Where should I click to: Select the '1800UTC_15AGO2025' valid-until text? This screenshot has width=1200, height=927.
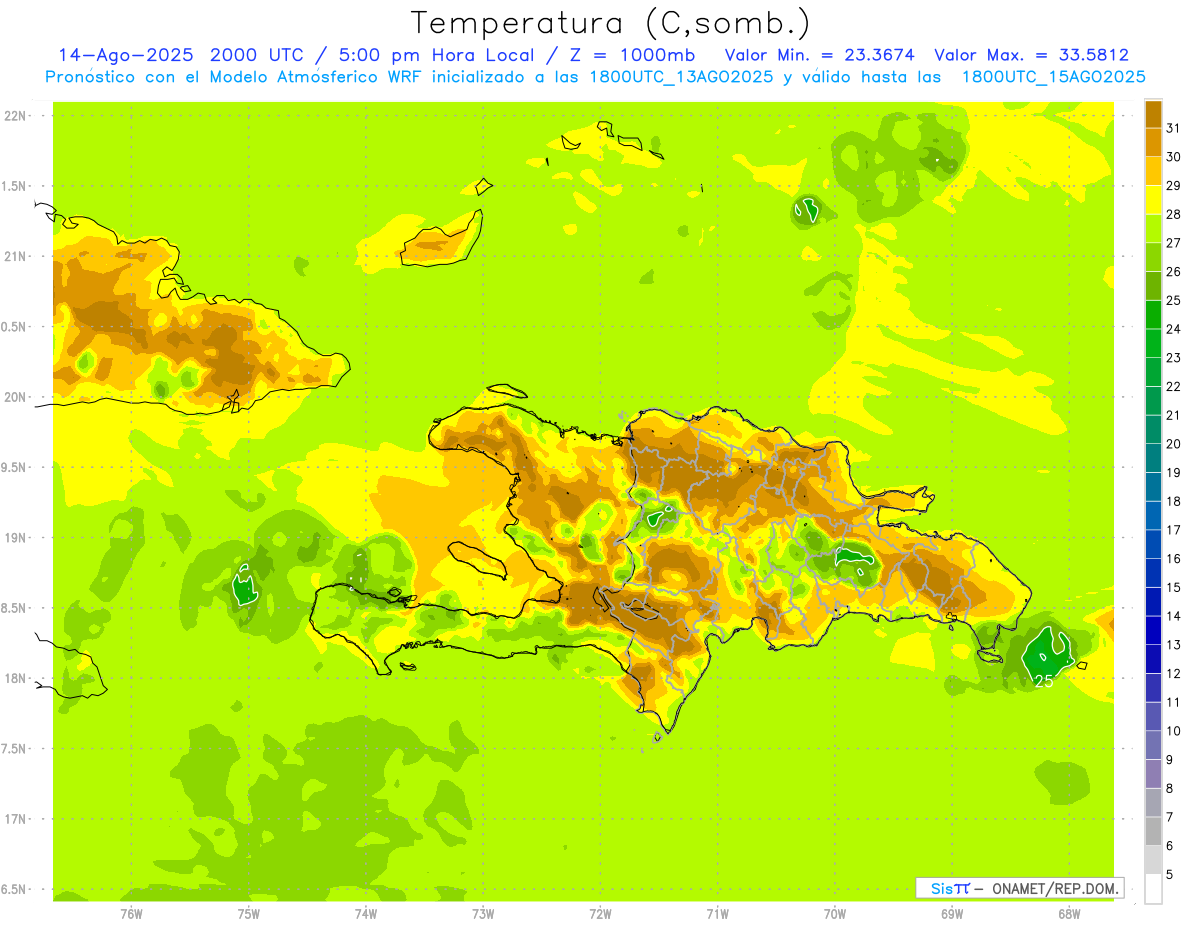[x=1053, y=77]
